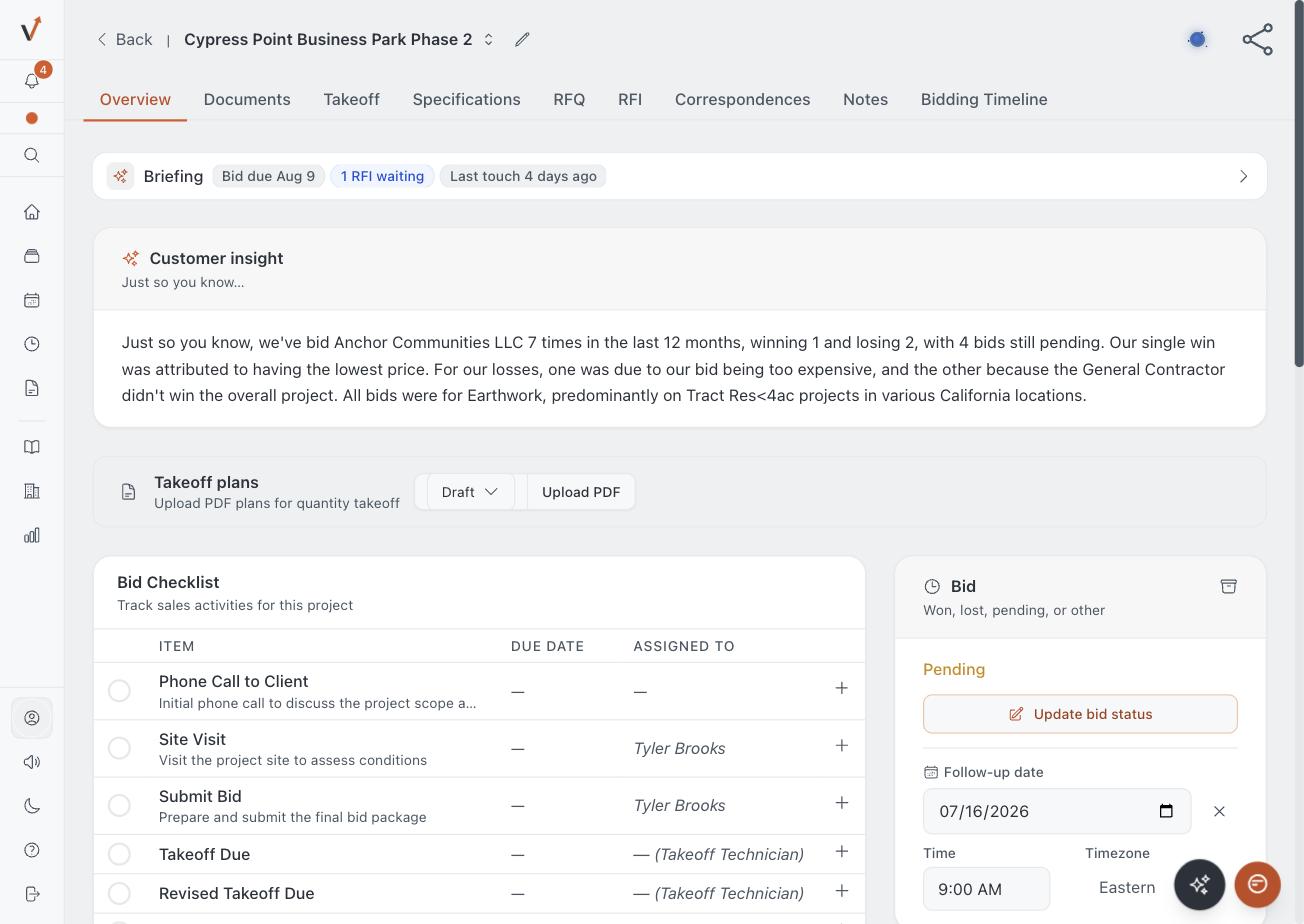1304x924 pixels.
Task: Open the 9:00 AM time picker
Action: (986, 889)
